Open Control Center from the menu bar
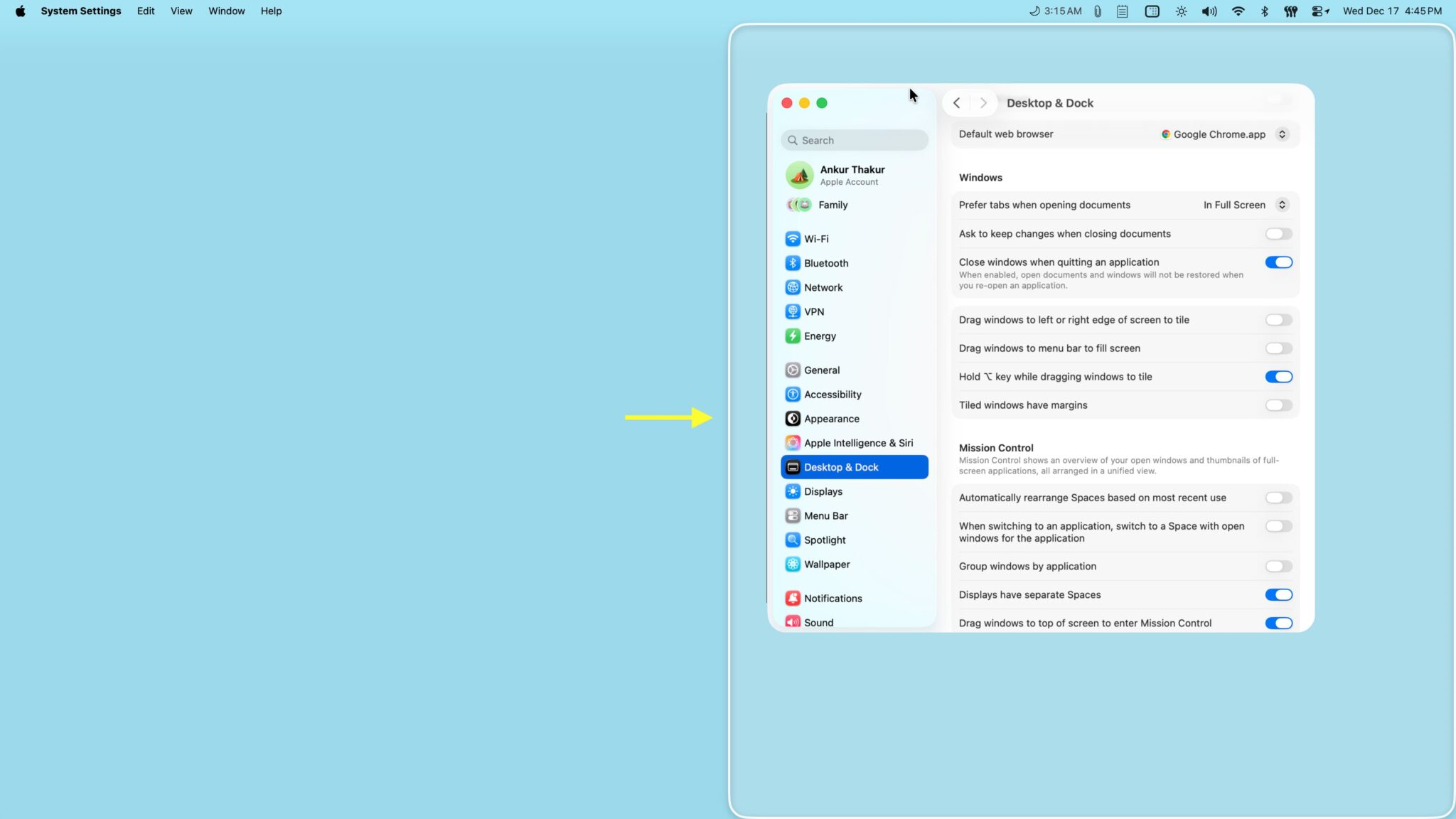 [1320, 11]
